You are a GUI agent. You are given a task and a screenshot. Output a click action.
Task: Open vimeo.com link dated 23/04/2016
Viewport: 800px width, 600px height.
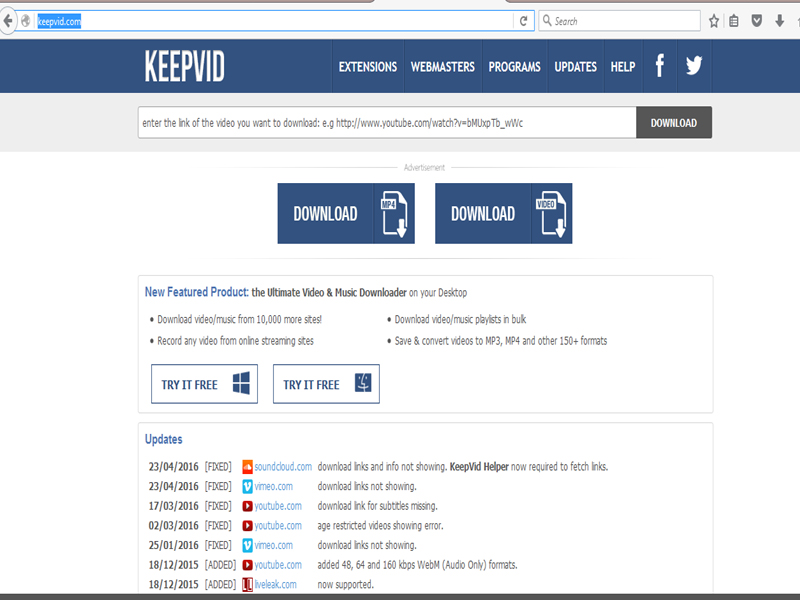pyautogui.click(x=274, y=486)
